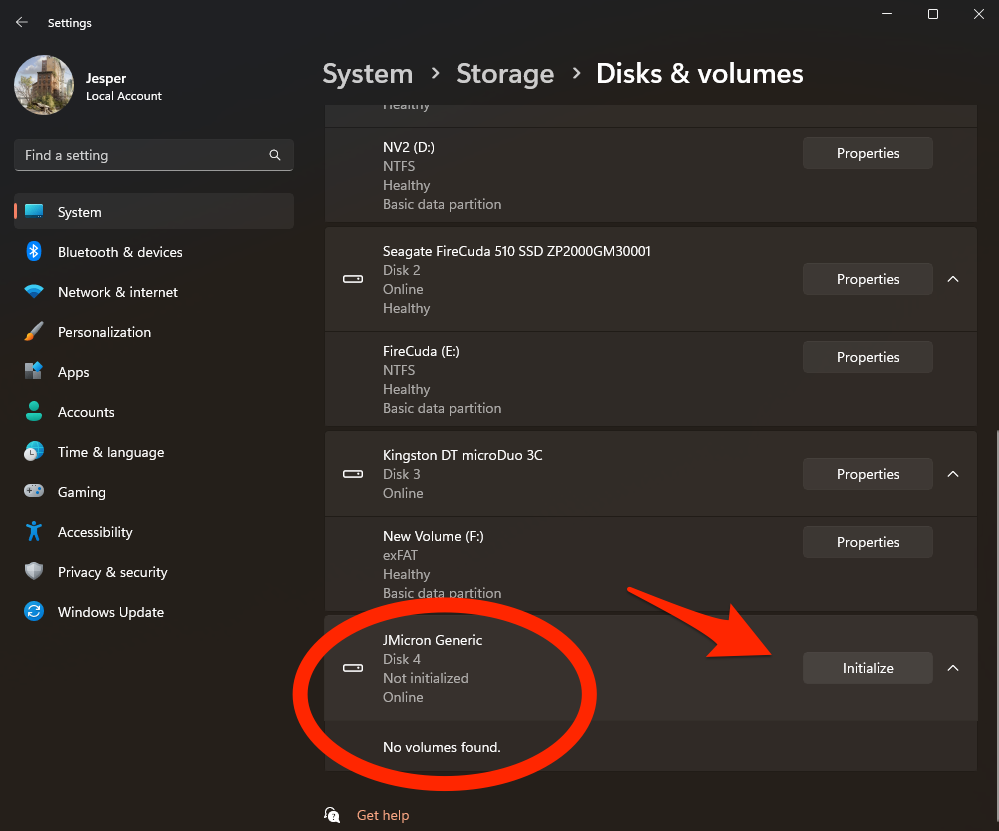999x831 pixels.
Task: Open Windows Update settings
Action: click(x=154, y=612)
